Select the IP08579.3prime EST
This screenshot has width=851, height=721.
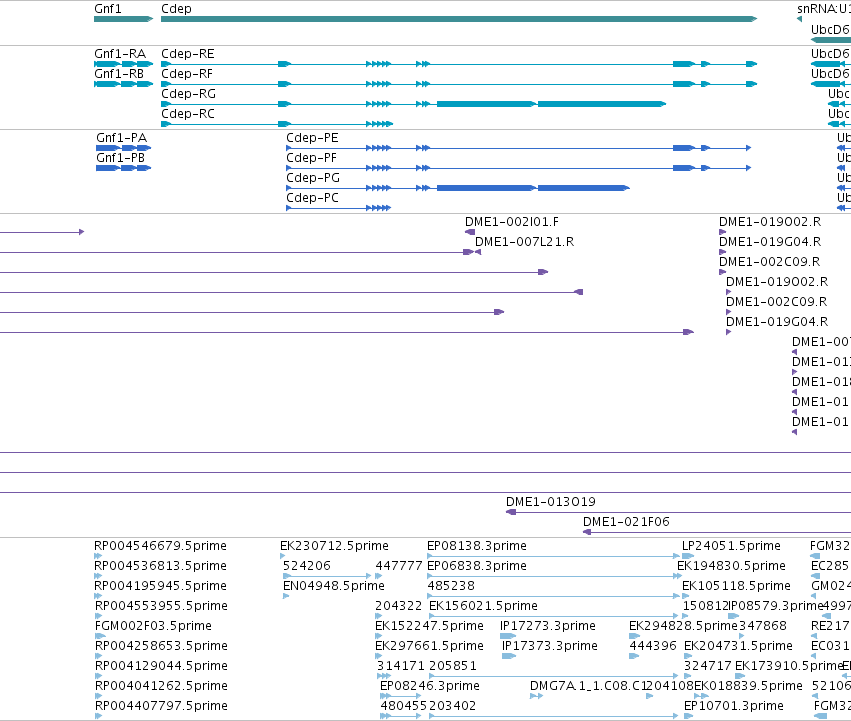point(776,606)
